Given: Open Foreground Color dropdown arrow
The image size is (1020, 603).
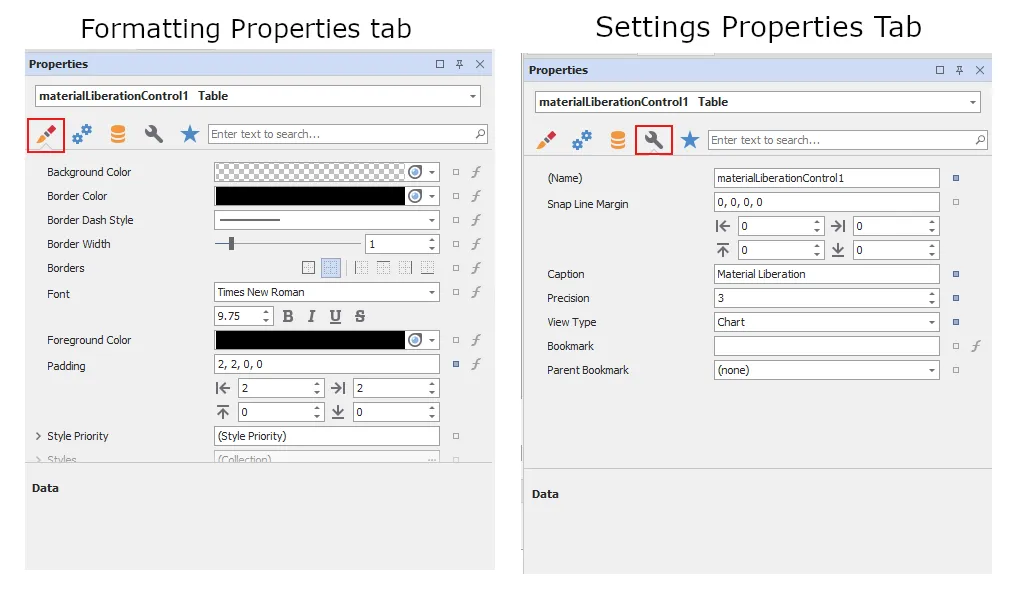Looking at the screenshot, I should click(432, 340).
